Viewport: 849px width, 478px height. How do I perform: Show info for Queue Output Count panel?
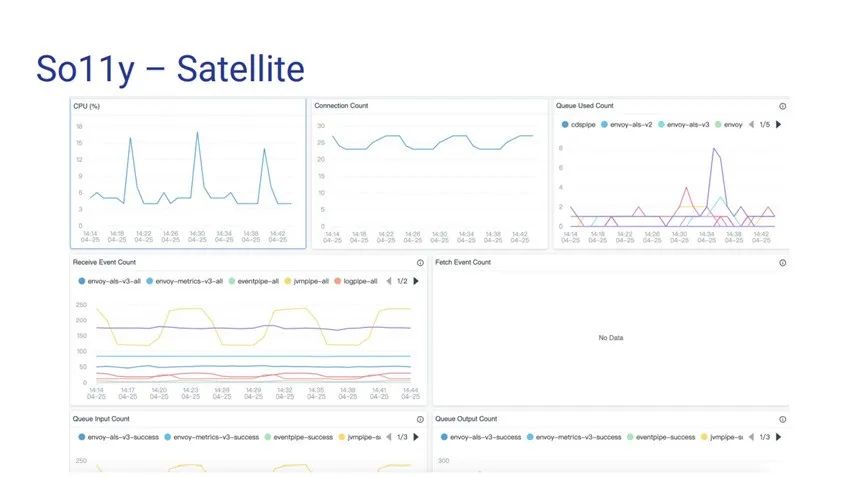pos(782,420)
